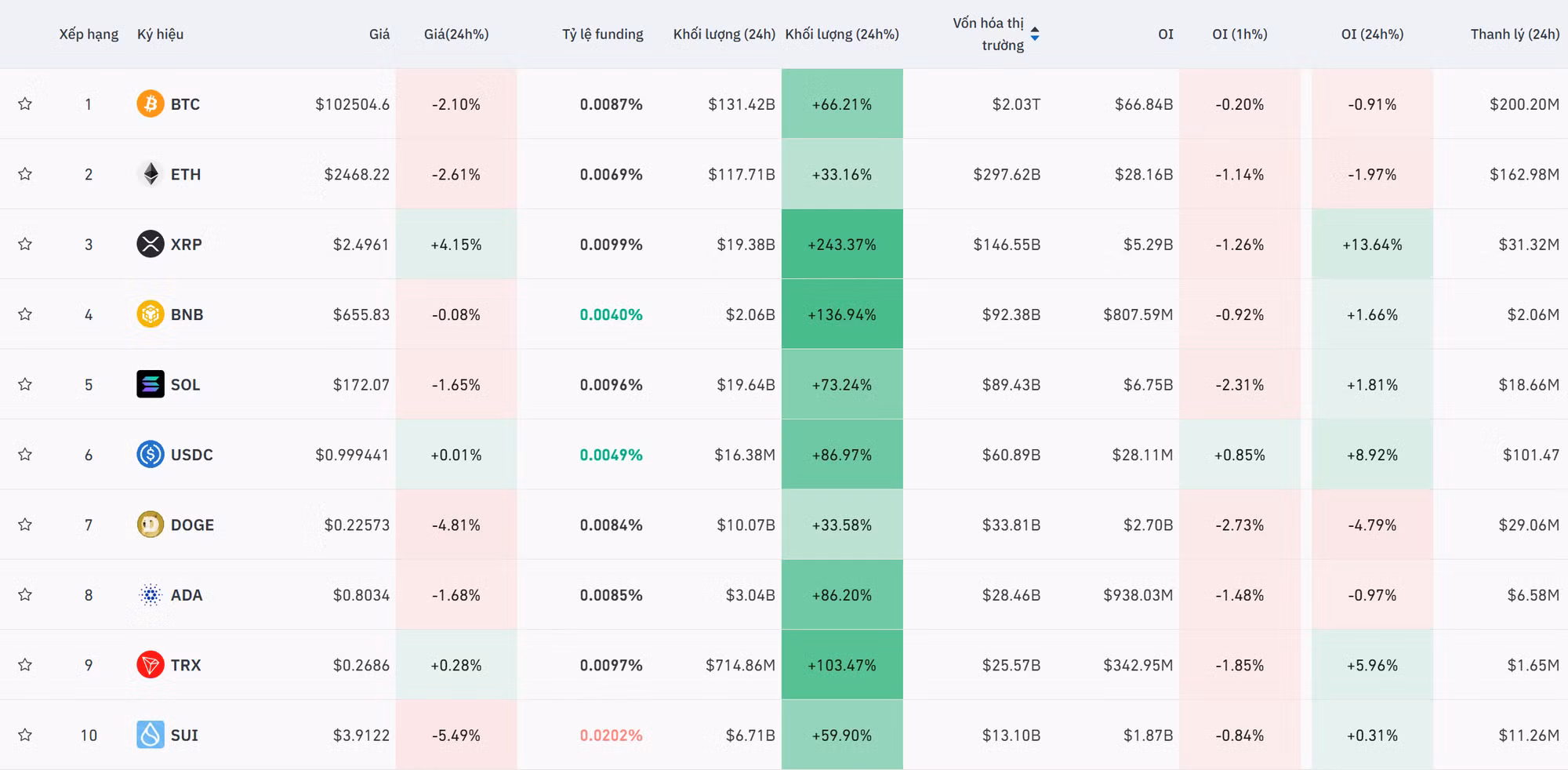Favorite ETH with its star

tap(25, 174)
